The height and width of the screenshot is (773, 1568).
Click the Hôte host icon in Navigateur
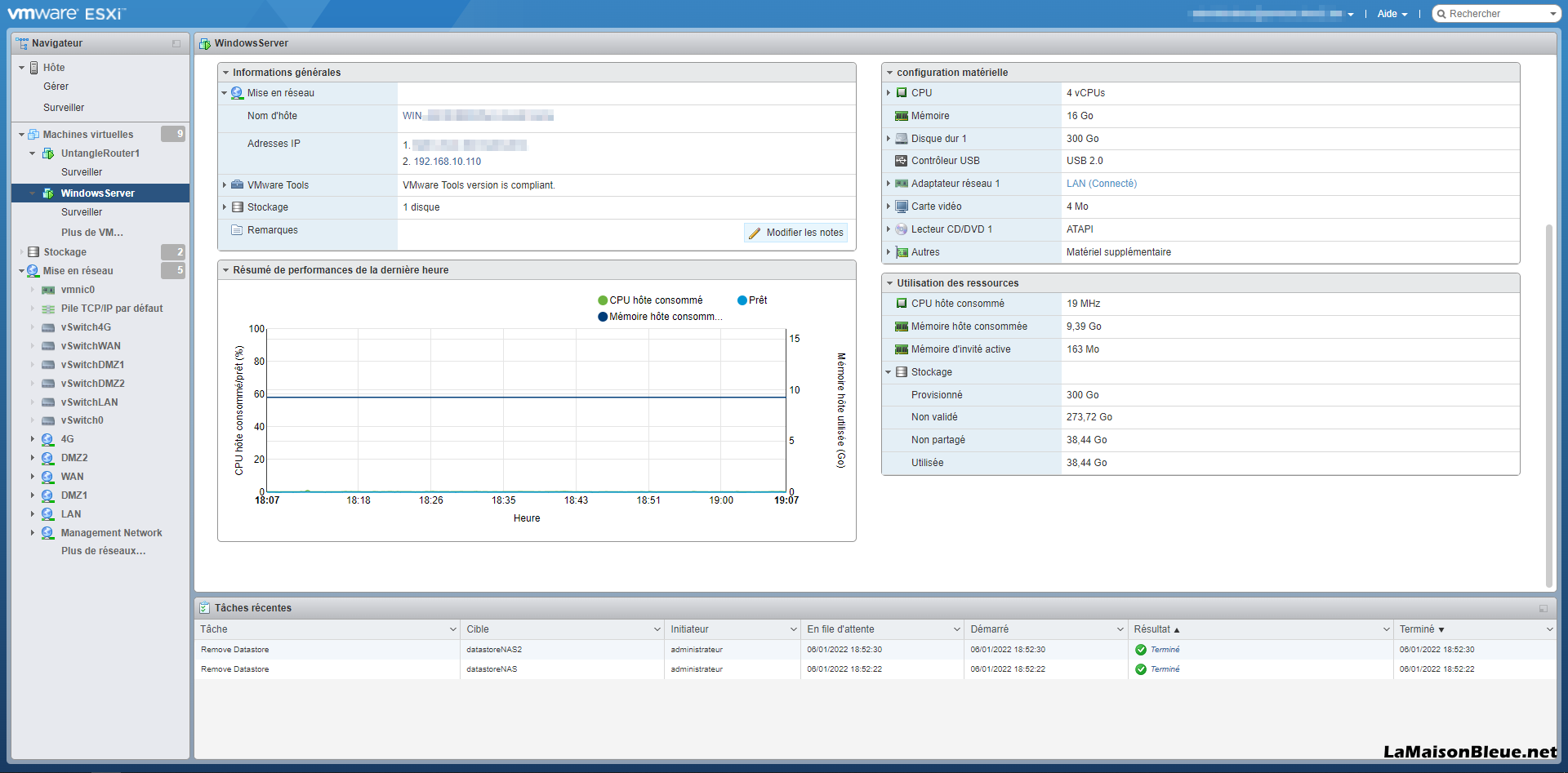[x=34, y=68]
